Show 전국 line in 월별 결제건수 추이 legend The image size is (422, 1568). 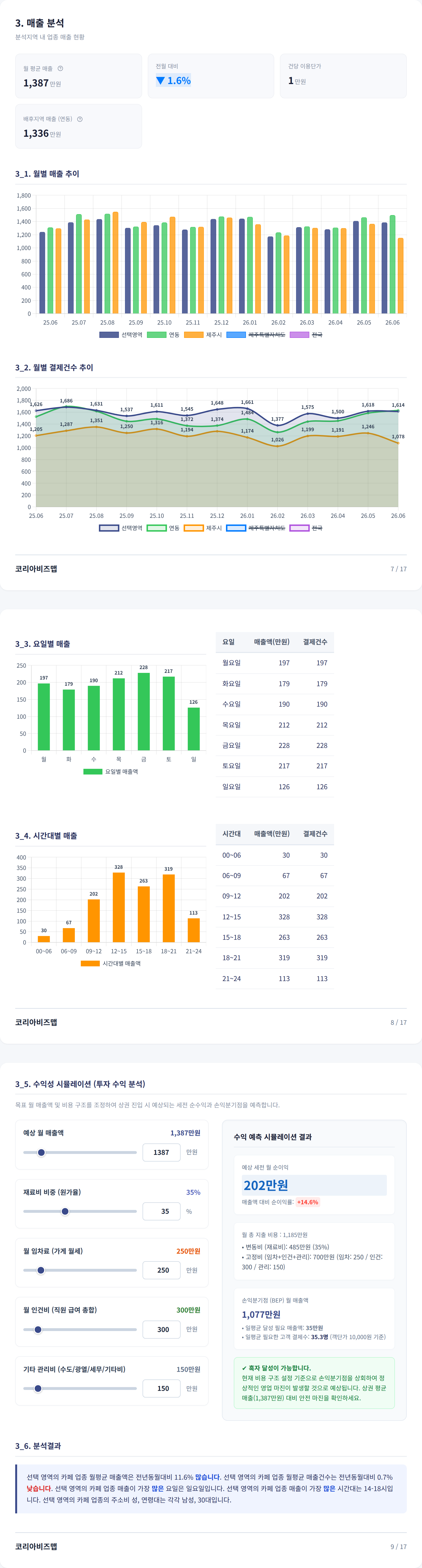point(306,528)
